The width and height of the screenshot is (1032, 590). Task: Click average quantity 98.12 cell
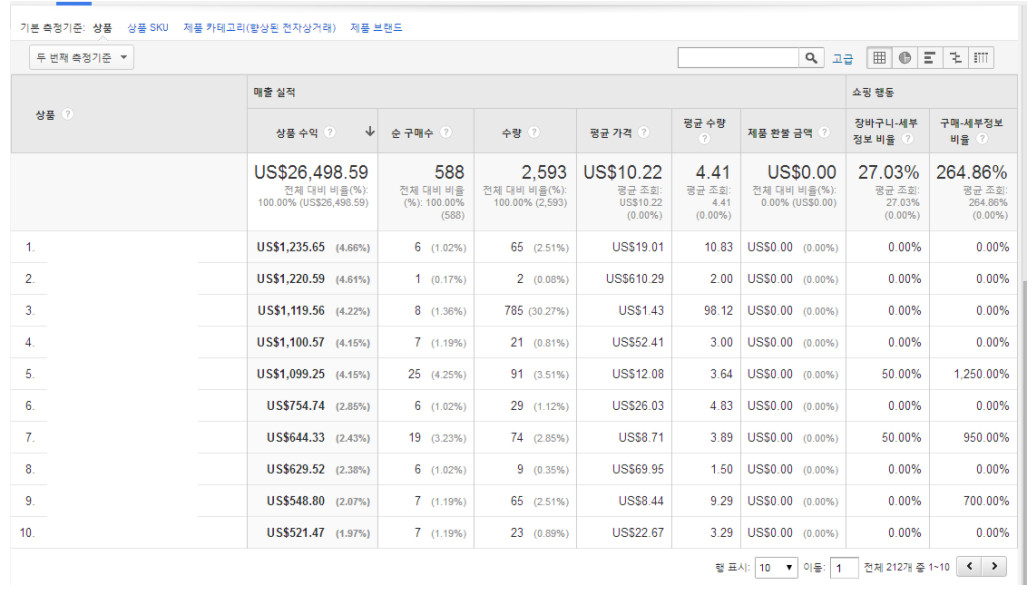pyautogui.click(x=718, y=310)
